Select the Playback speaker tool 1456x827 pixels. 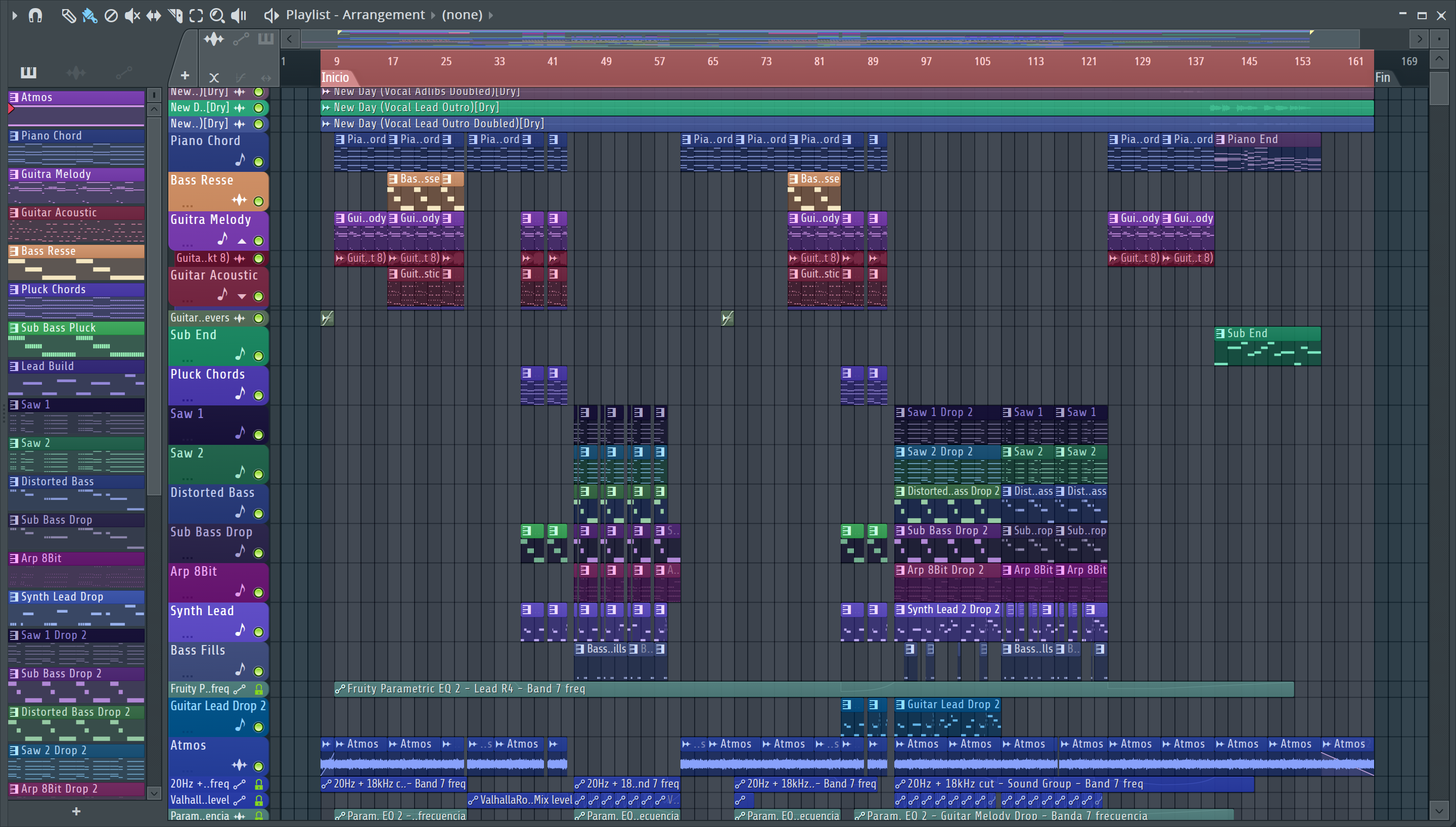point(239,15)
